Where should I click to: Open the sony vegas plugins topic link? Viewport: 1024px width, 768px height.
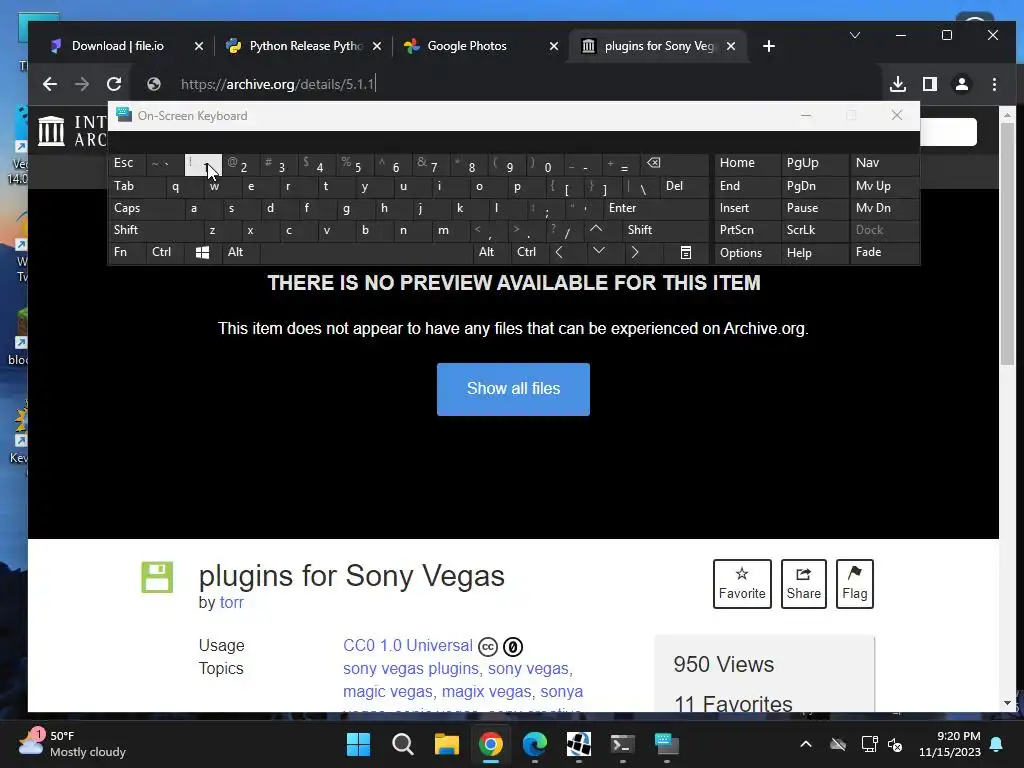tap(411, 669)
